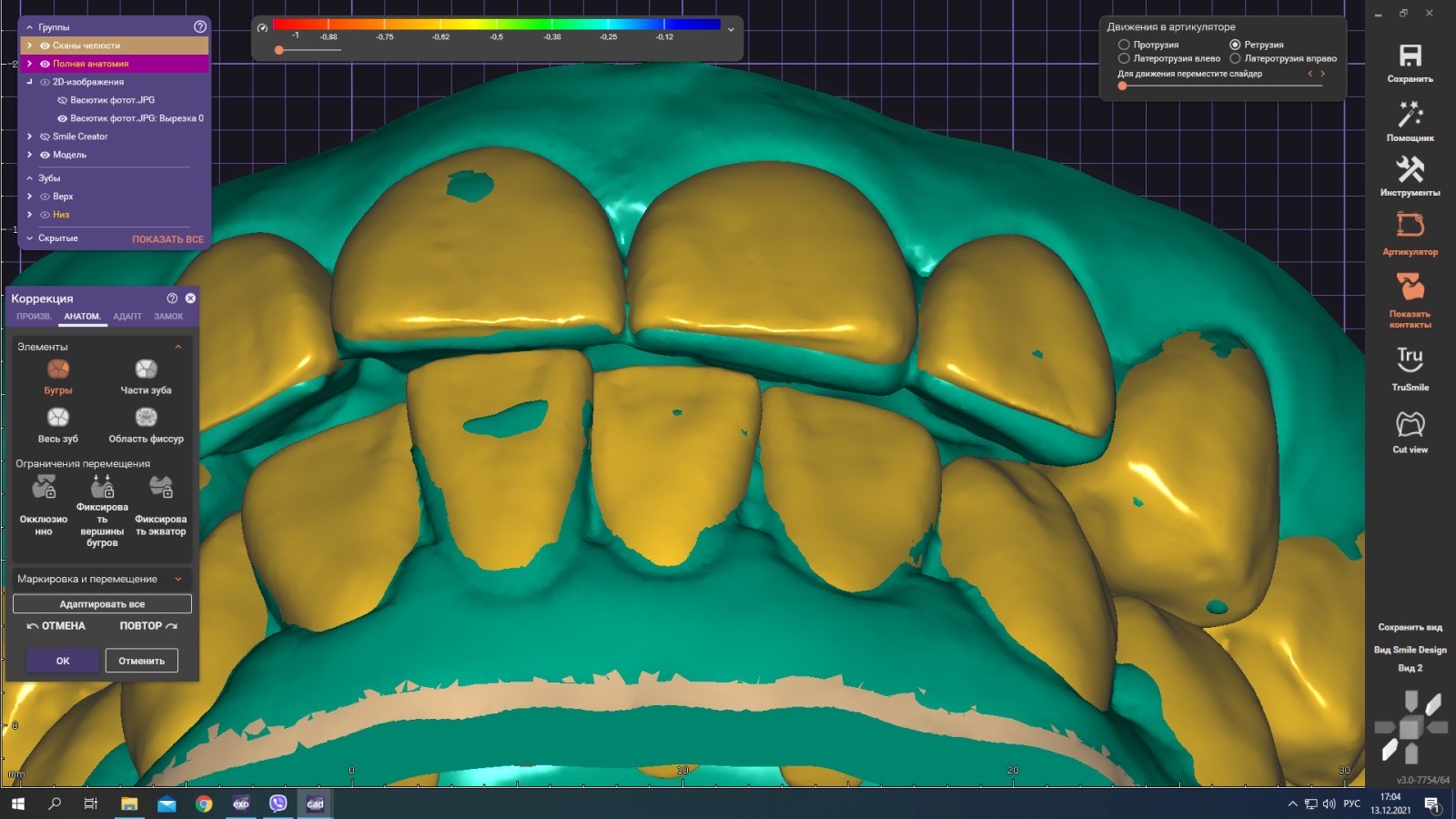Open the Инструменты tools menu

tap(1410, 170)
